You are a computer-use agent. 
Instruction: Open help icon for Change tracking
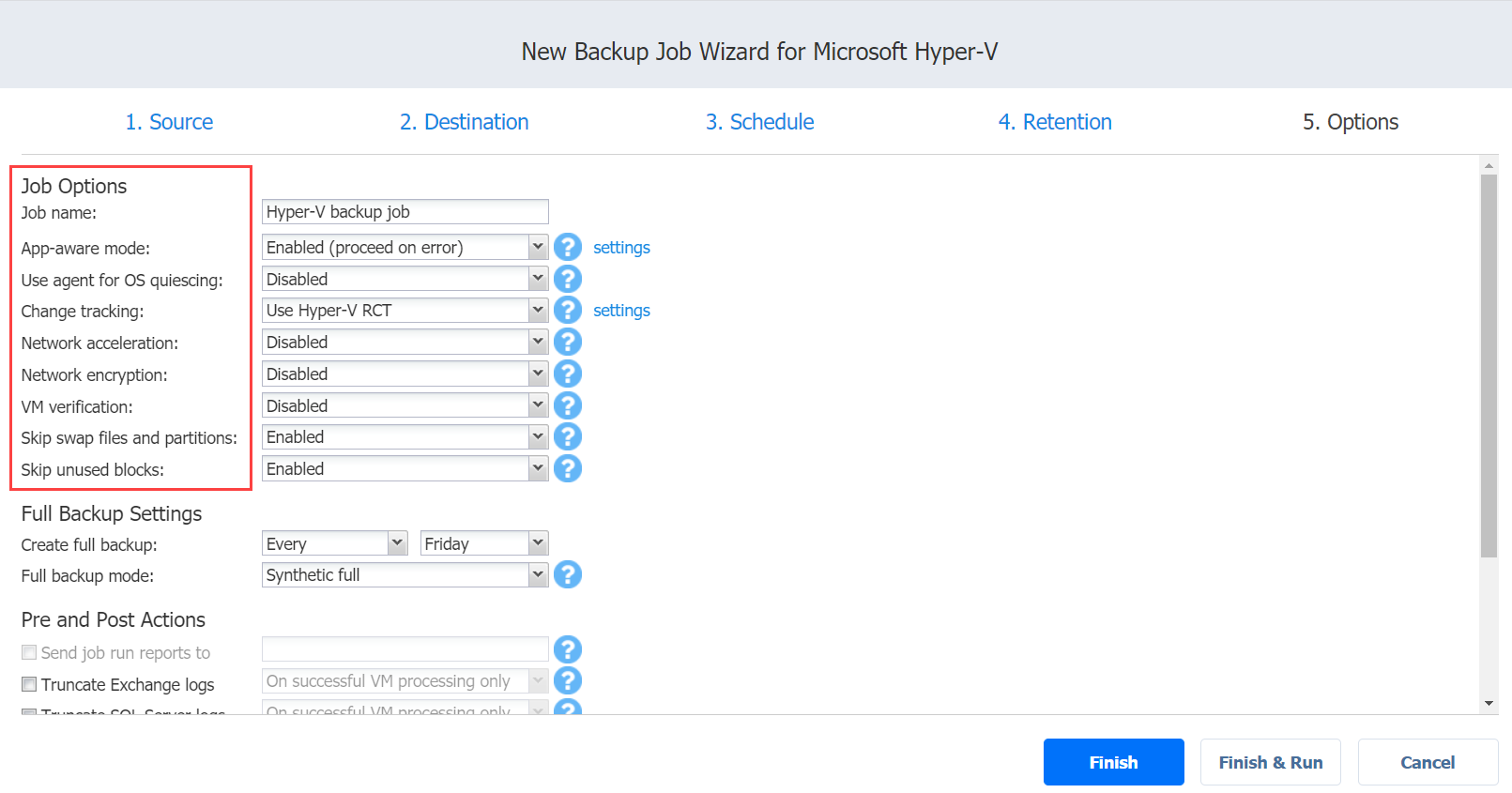click(568, 310)
